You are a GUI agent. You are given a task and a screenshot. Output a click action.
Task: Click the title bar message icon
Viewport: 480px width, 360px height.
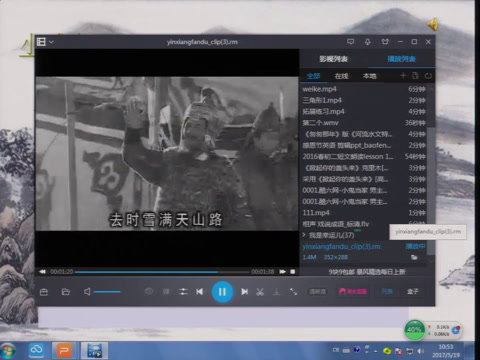tap(350, 42)
